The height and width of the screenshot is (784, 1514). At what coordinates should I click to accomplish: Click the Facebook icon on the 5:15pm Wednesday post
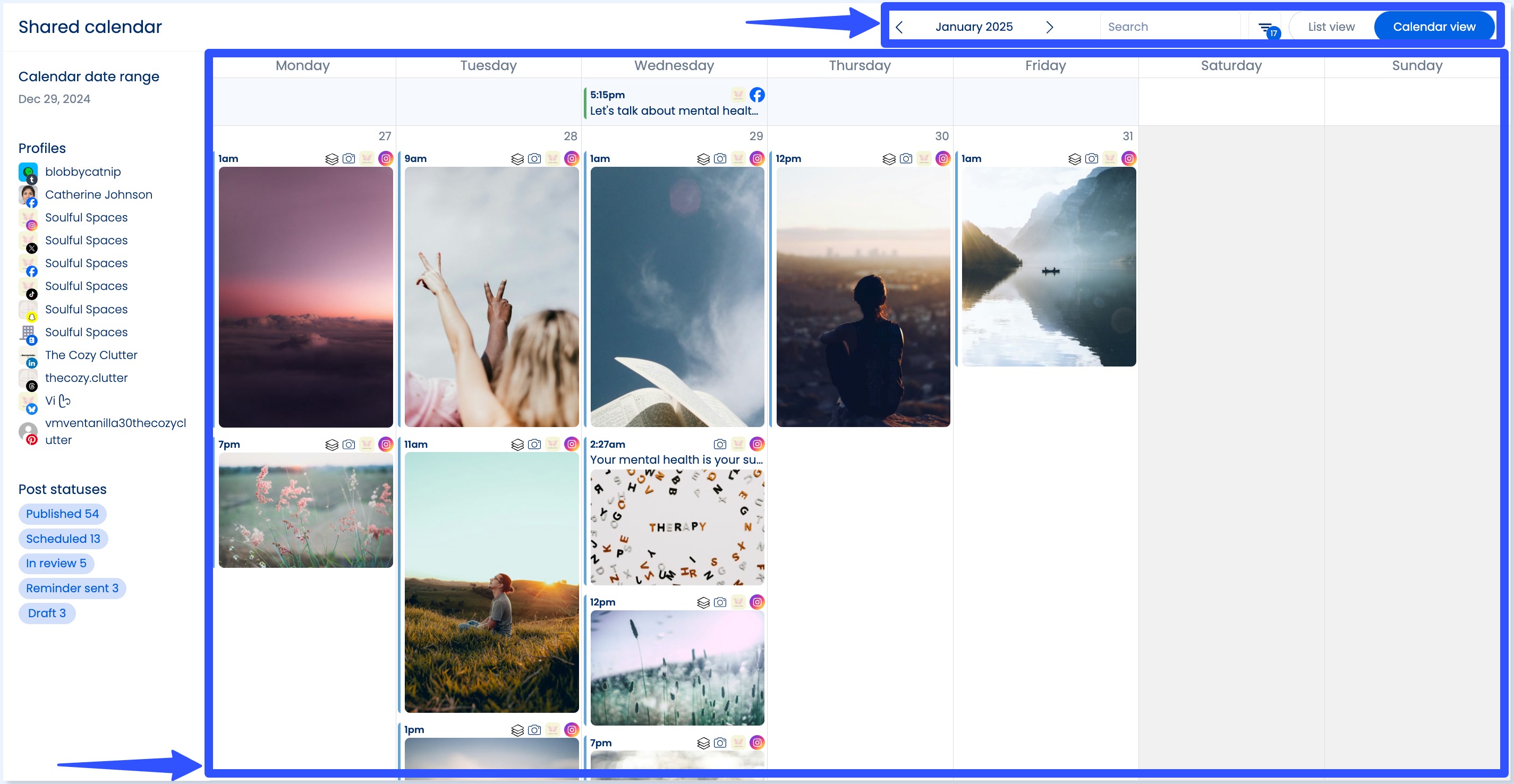pos(757,94)
